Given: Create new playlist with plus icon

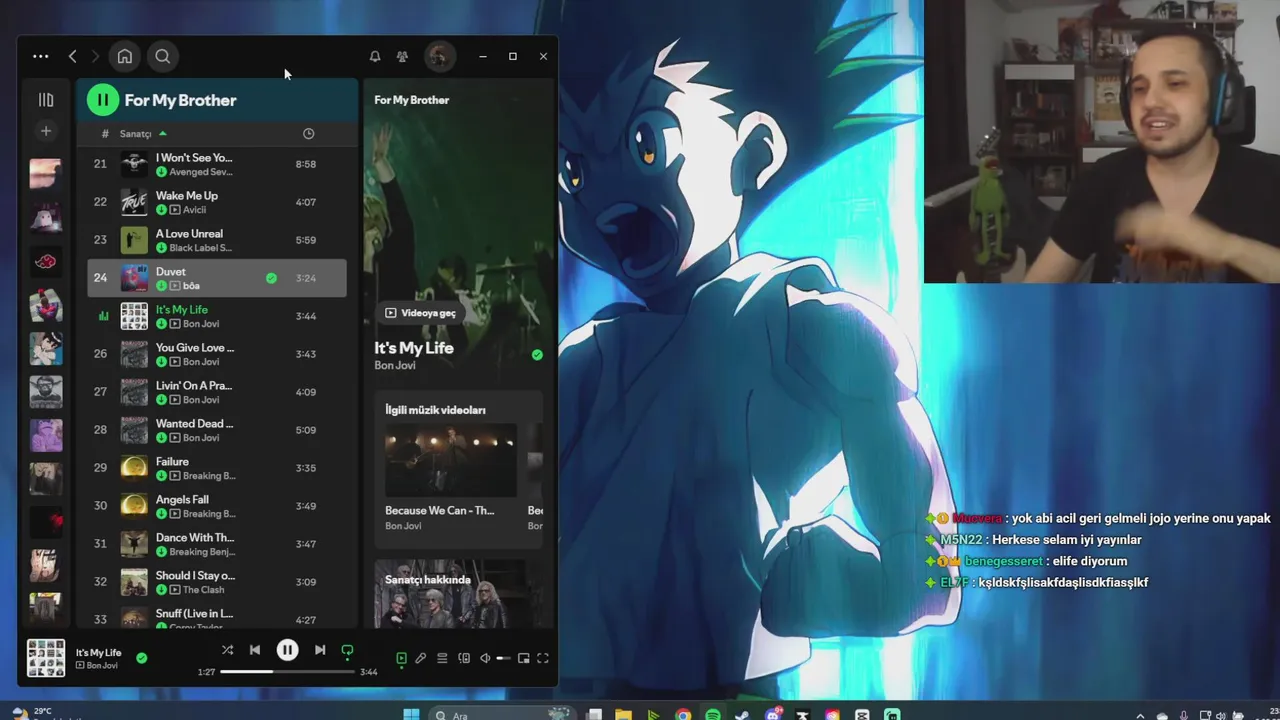Looking at the screenshot, I should coord(46,131).
